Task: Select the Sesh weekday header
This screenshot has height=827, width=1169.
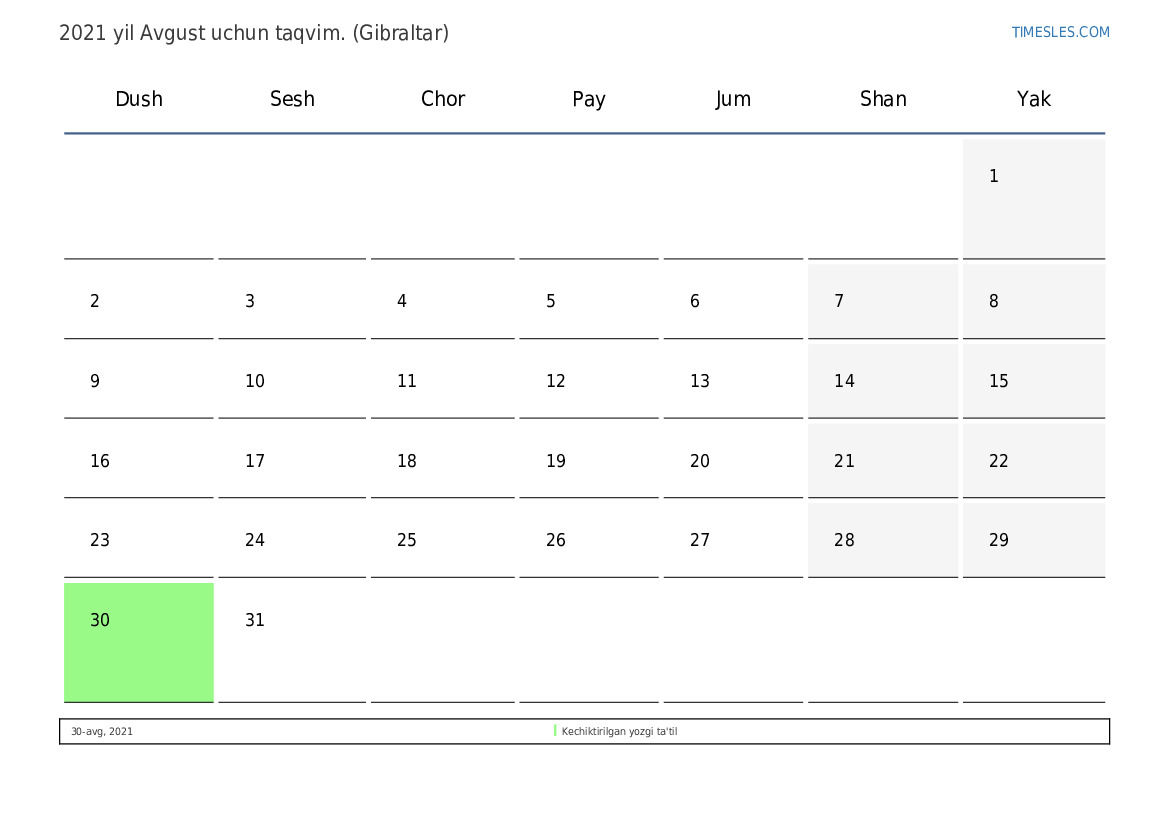Action: 292,99
